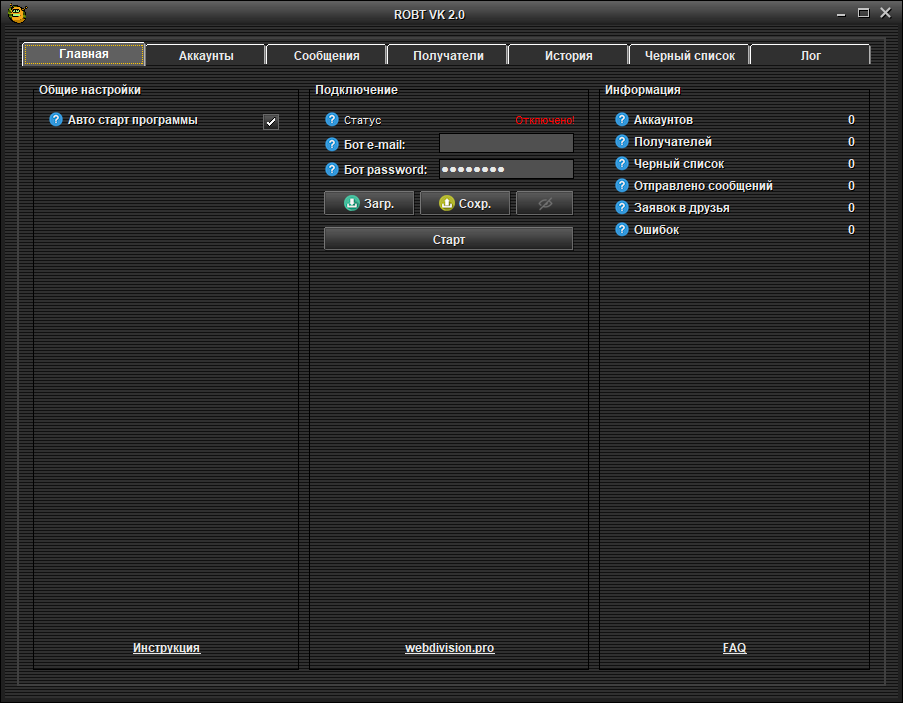Screen dimensions: 903x703
Task: Open the Сообщения tab
Action: pyautogui.click(x=326, y=56)
